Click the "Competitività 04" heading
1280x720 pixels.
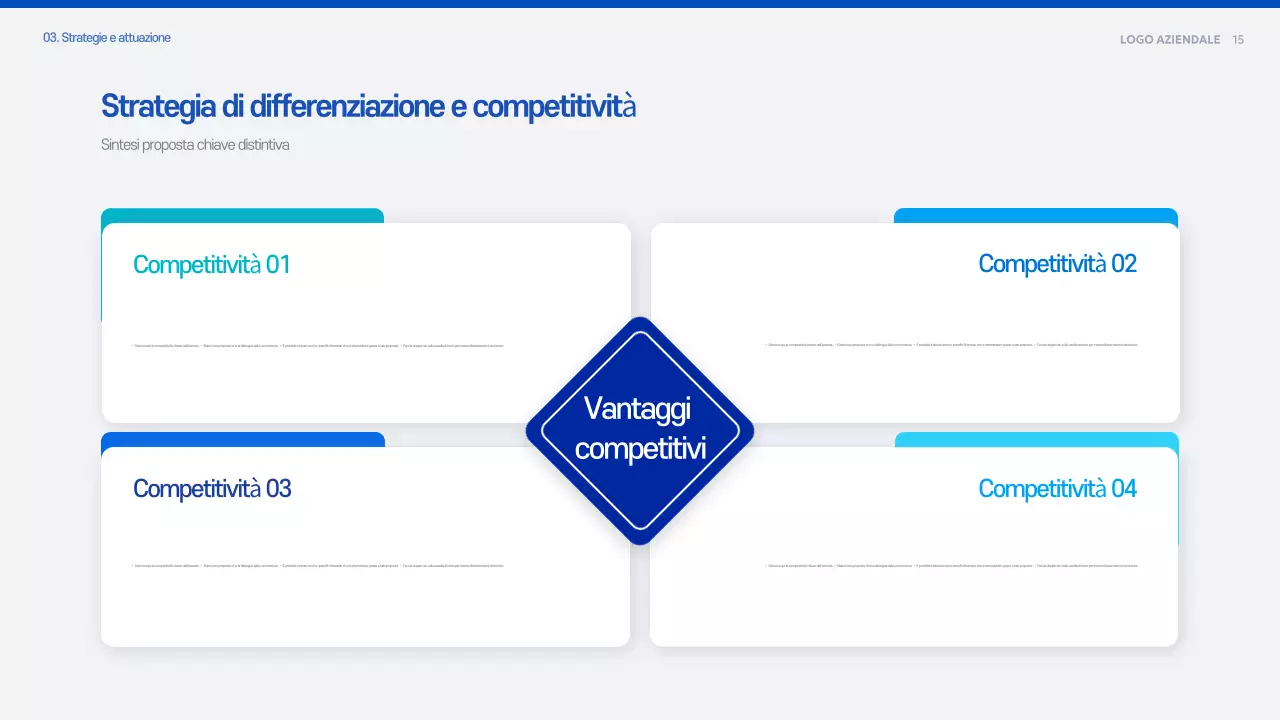1057,489
